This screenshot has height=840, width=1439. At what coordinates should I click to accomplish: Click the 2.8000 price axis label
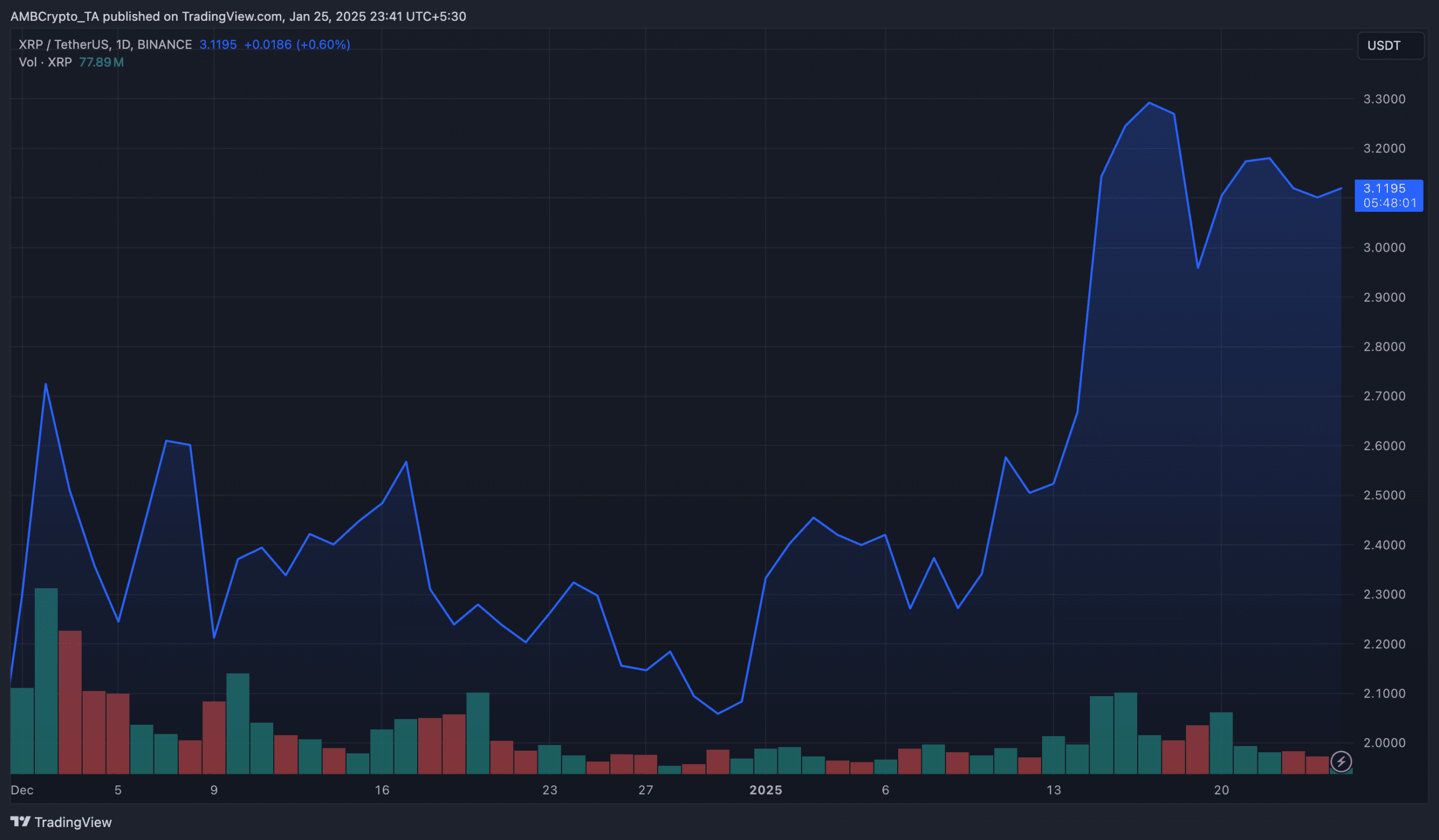coord(1384,346)
